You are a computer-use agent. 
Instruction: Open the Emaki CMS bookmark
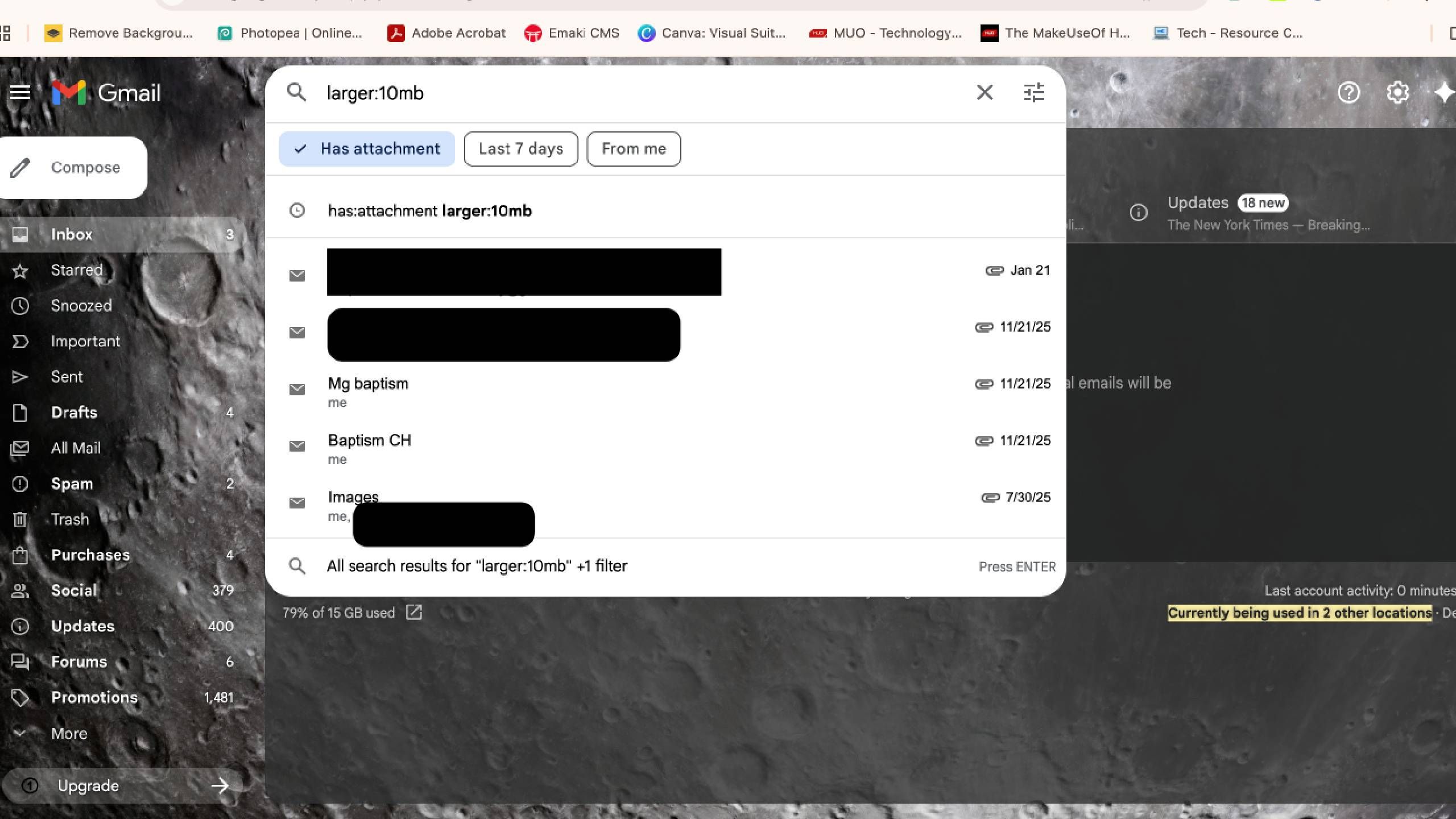point(572,33)
